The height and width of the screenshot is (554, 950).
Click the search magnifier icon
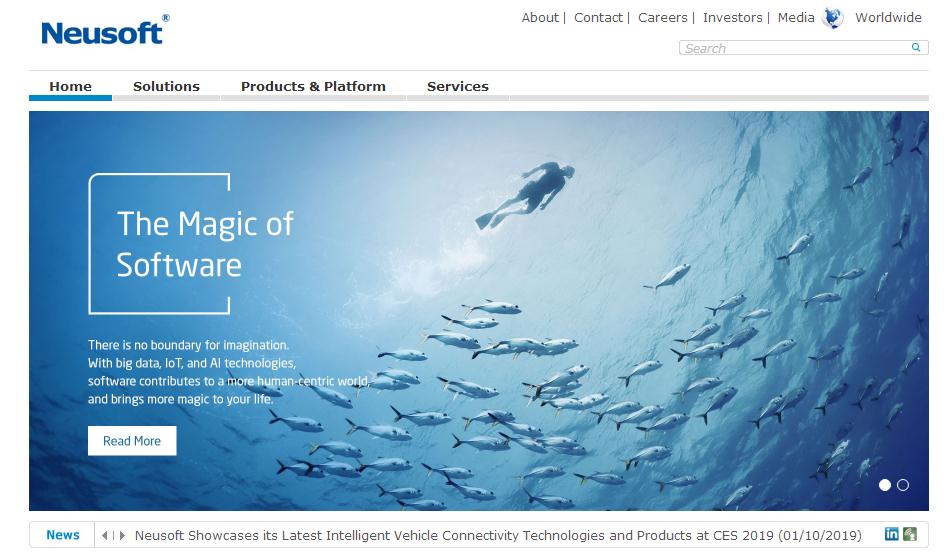pos(915,47)
